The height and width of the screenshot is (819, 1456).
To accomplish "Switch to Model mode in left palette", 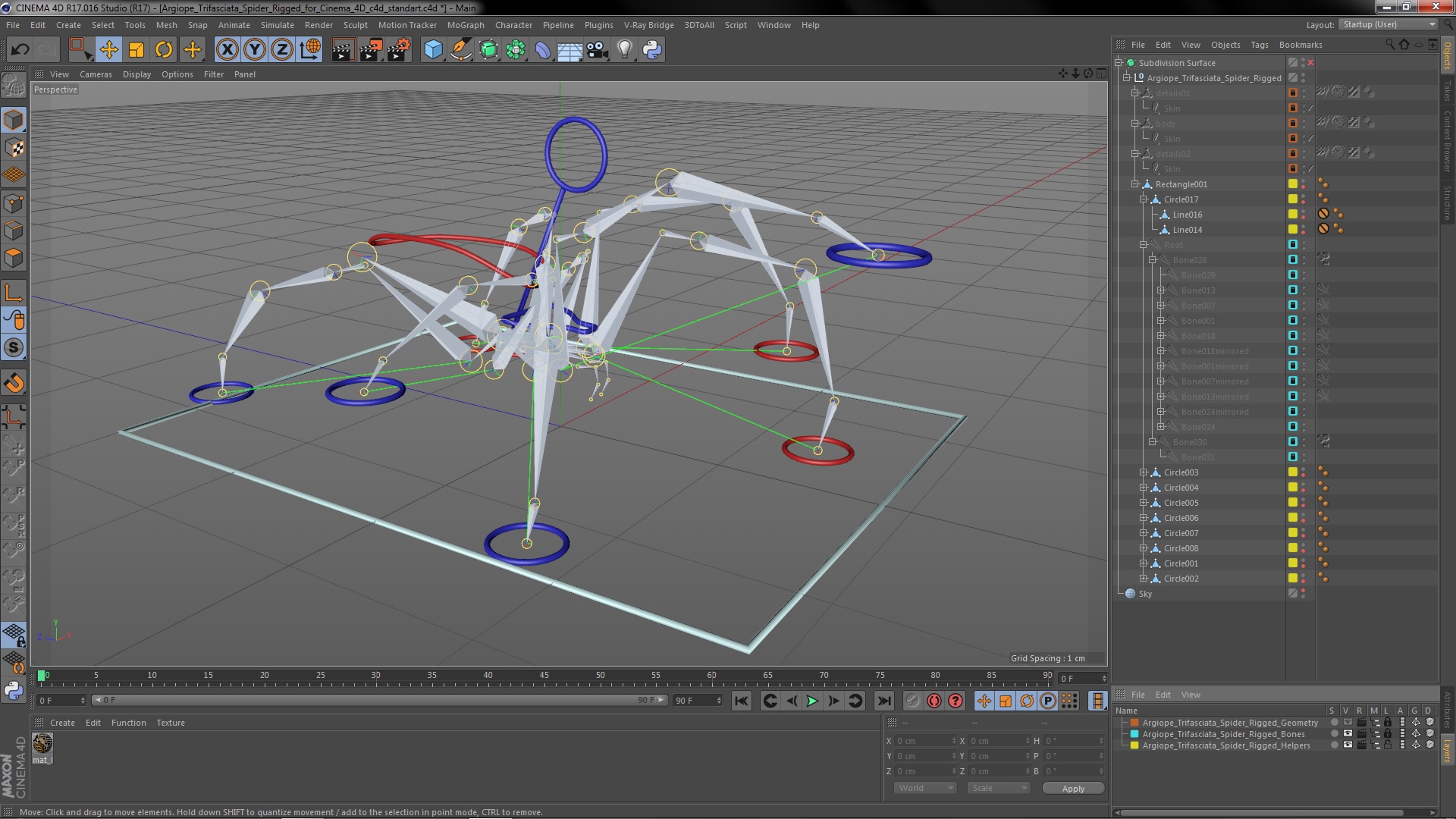I will pyautogui.click(x=14, y=120).
